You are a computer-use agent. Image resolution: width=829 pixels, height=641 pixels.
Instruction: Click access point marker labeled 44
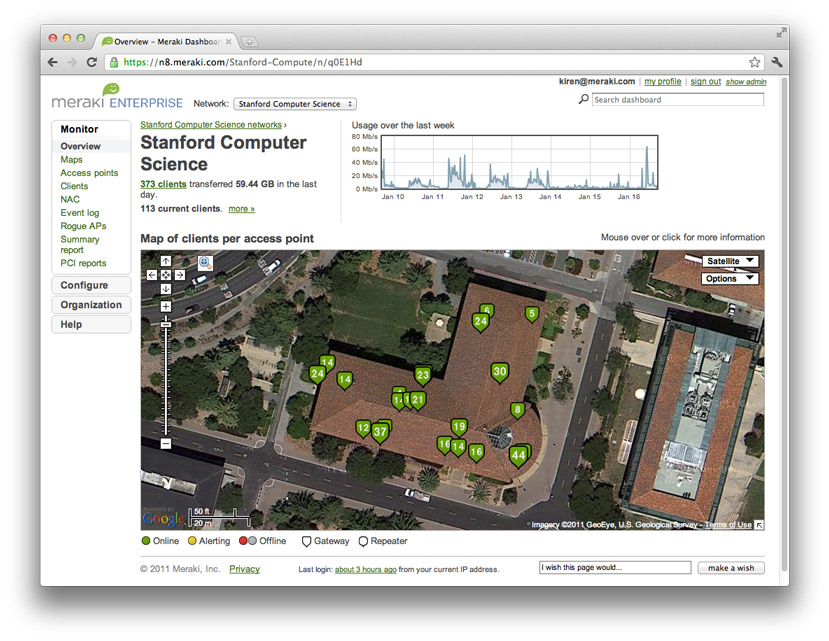517,455
